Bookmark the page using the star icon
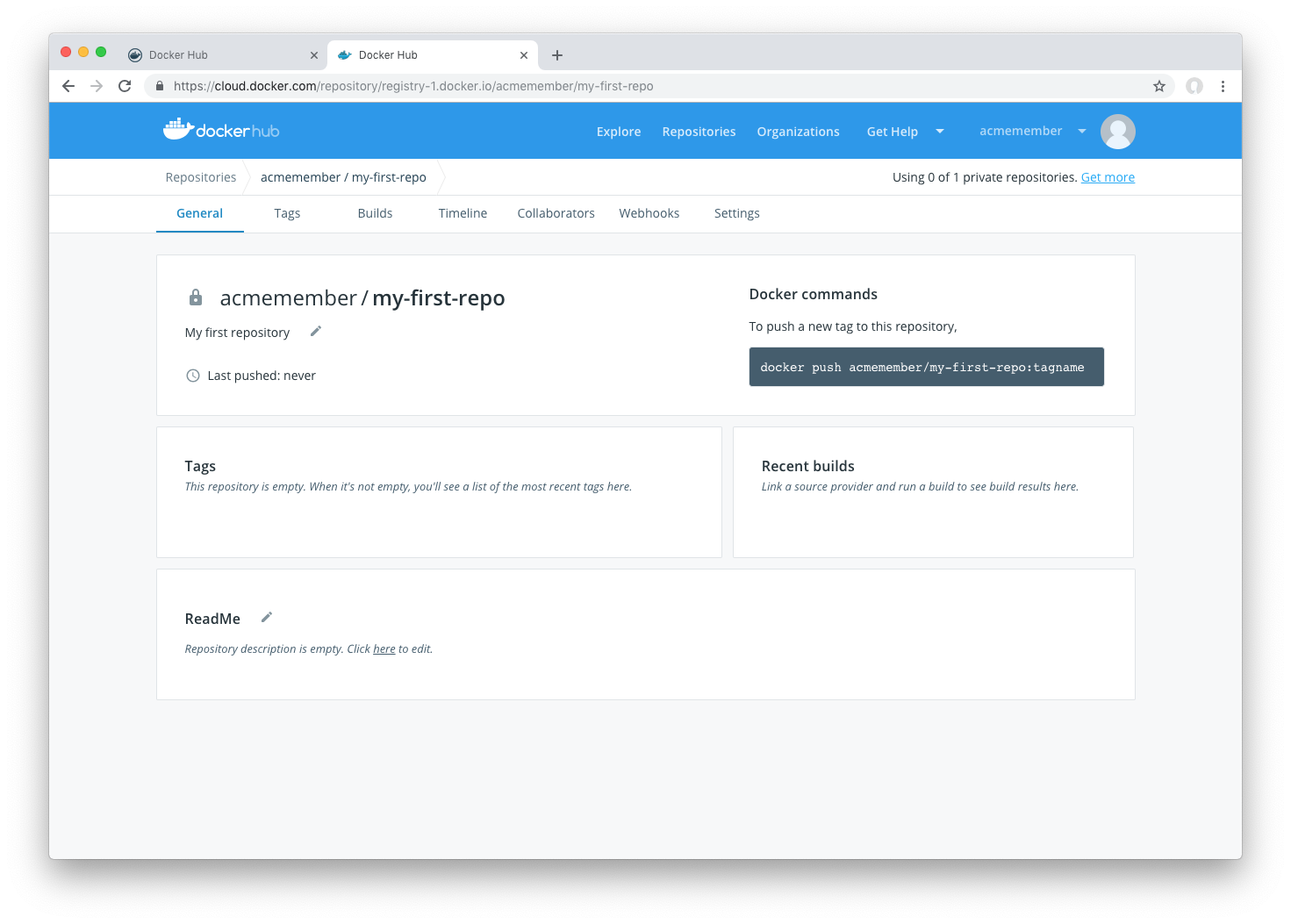This screenshot has width=1291, height=924. 1159,86
